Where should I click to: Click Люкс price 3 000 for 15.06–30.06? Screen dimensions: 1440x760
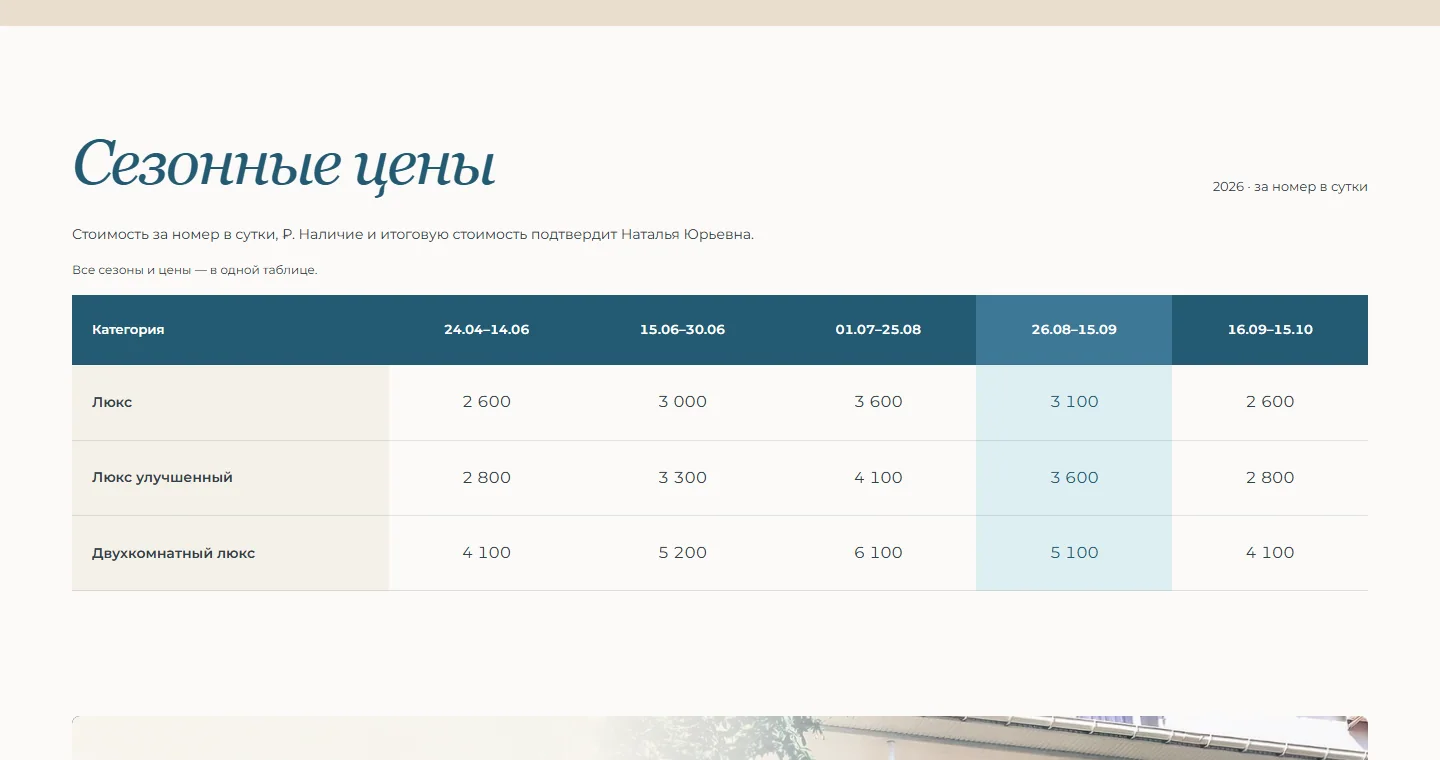click(683, 402)
